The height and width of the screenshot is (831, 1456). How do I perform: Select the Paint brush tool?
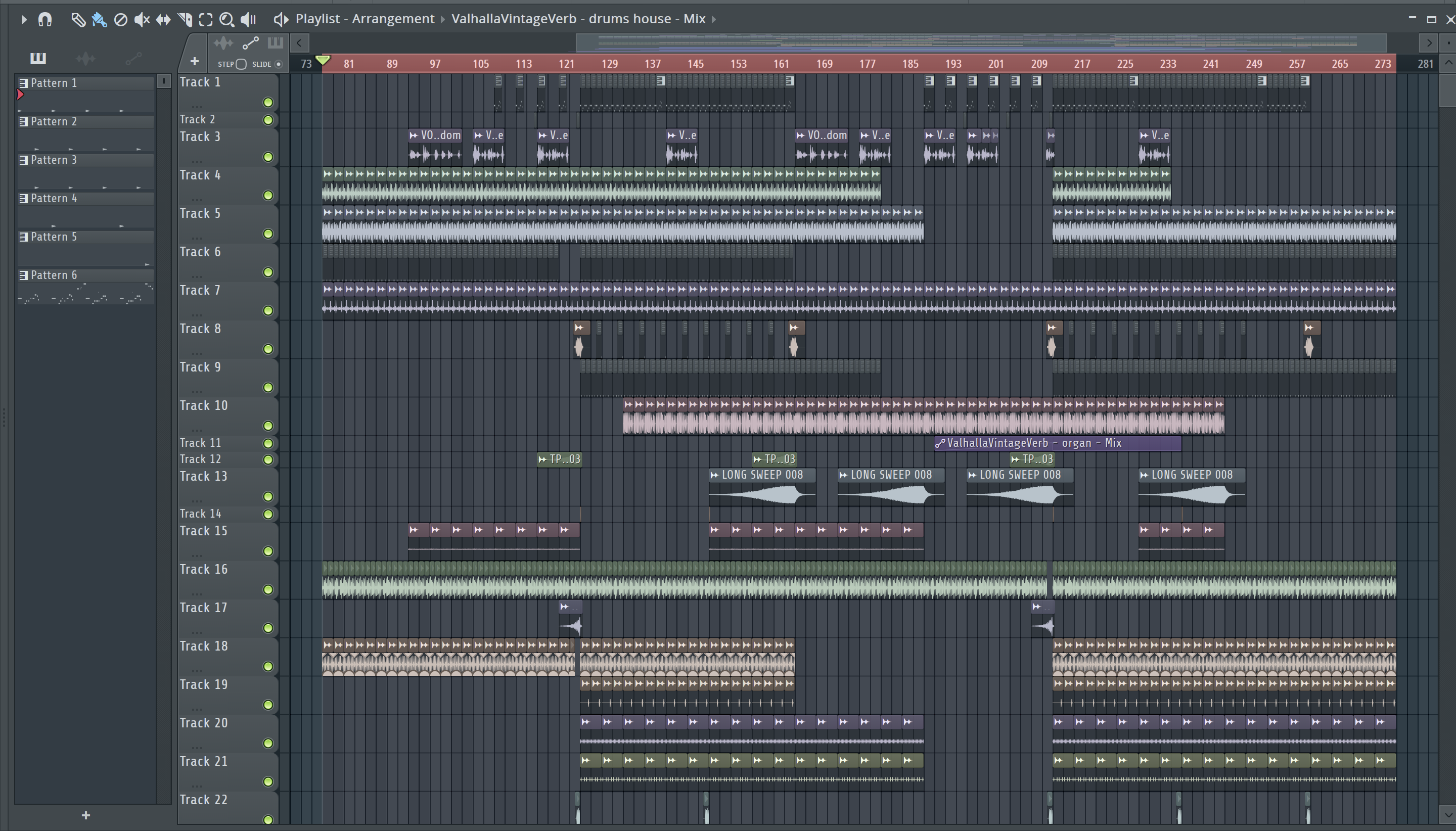tap(99, 19)
